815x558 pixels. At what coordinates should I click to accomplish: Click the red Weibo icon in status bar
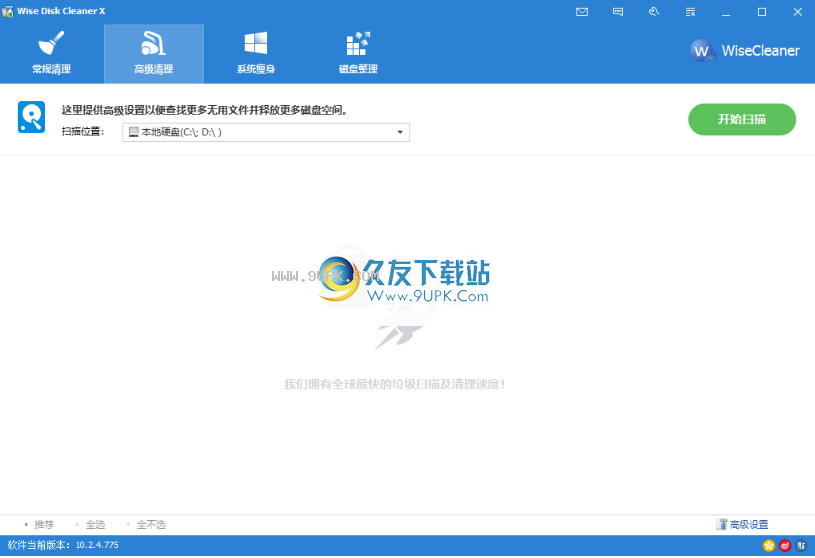785,546
